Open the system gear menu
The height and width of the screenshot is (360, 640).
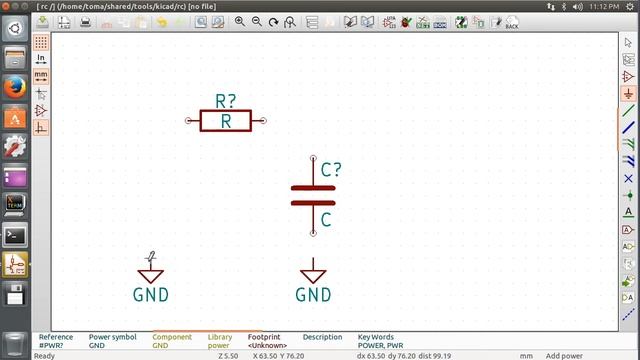[630, 7]
